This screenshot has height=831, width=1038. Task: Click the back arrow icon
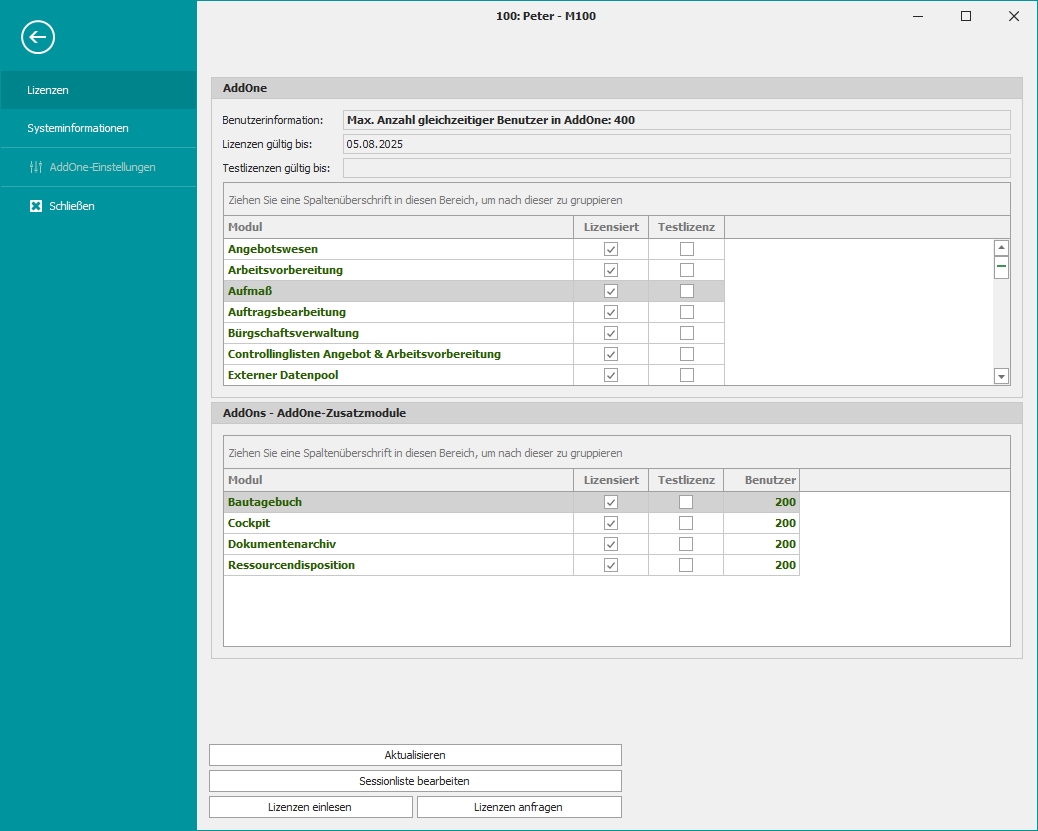(x=38, y=38)
